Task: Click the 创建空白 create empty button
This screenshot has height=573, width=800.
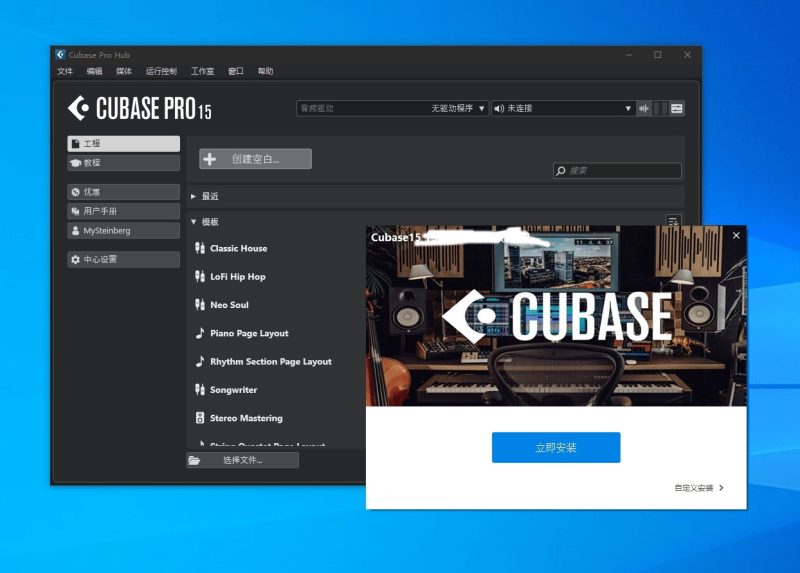Action: click(x=256, y=159)
